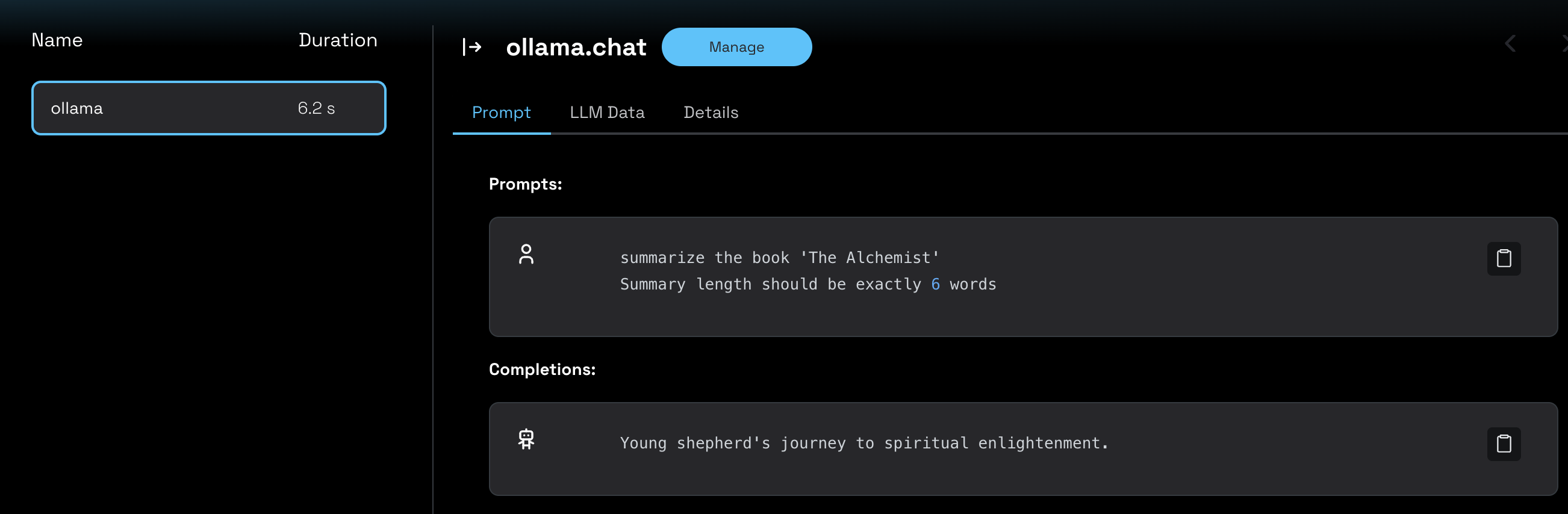Screen dimensions: 1568x514
Task: Collapse the span detail panel arrow icon
Action: pos(471,47)
